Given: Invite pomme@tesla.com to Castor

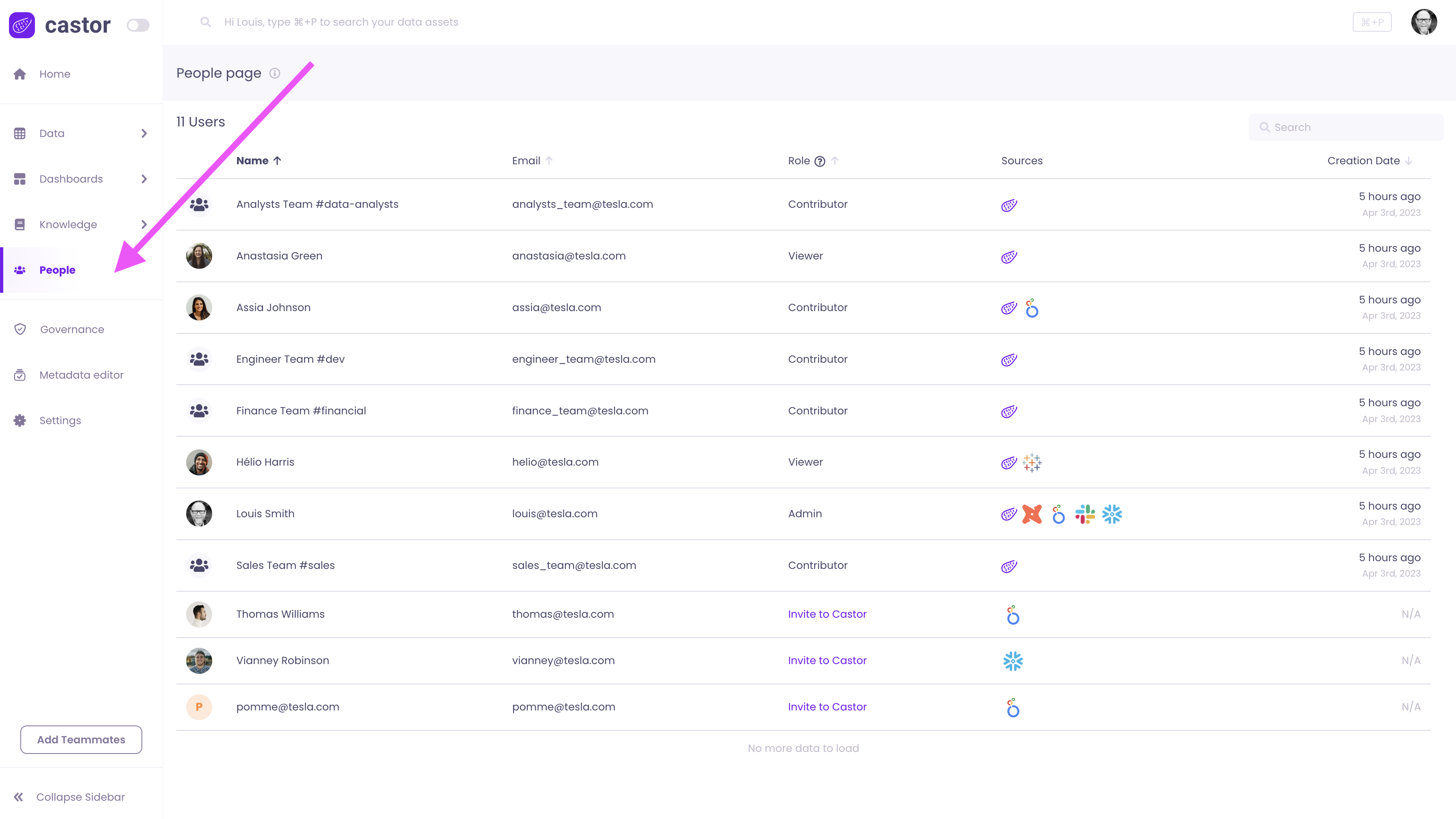Looking at the screenshot, I should click(x=826, y=706).
